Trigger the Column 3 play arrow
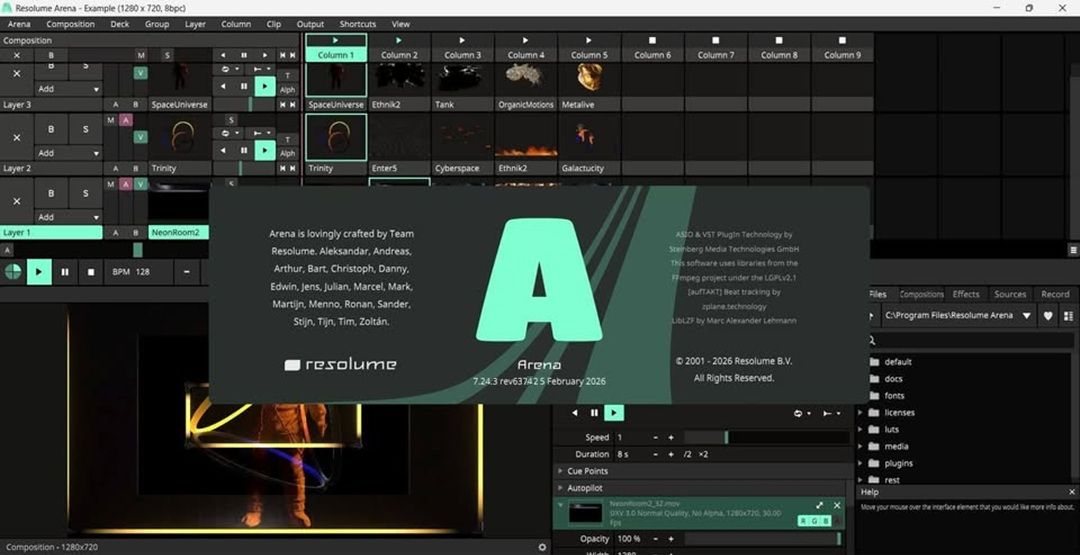This screenshot has width=1080, height=555. (462, 41)
